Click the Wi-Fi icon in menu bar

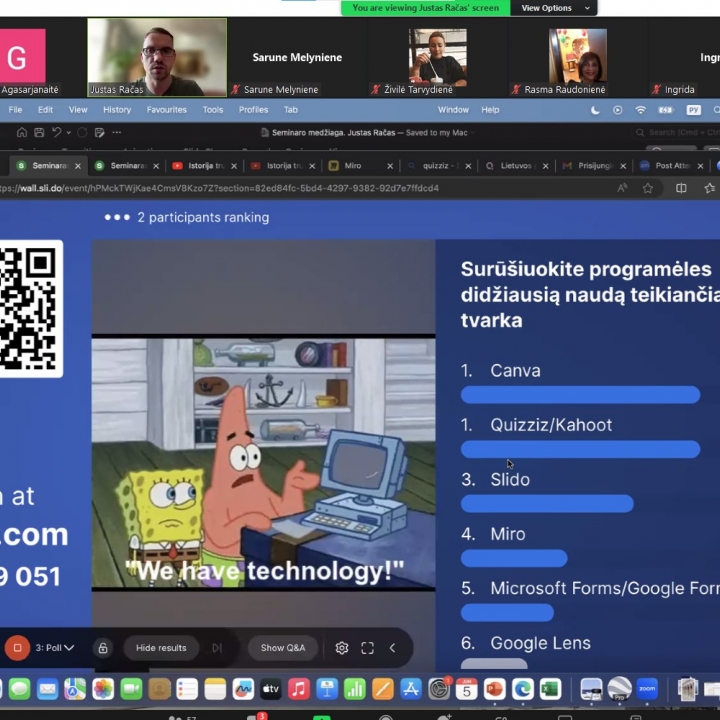[641, 110]
